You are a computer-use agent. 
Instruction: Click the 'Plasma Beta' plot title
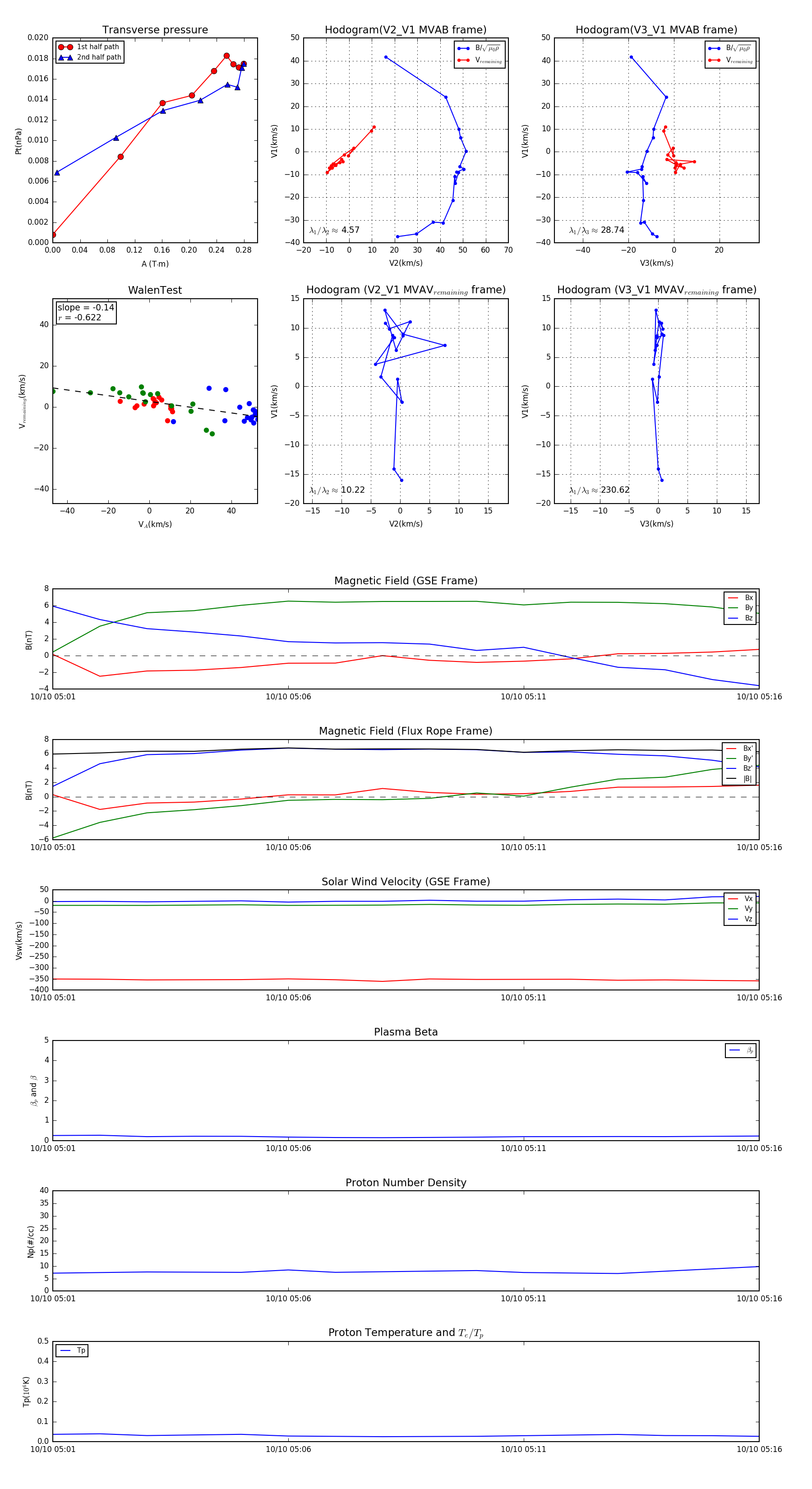[x=406, y=1032]
